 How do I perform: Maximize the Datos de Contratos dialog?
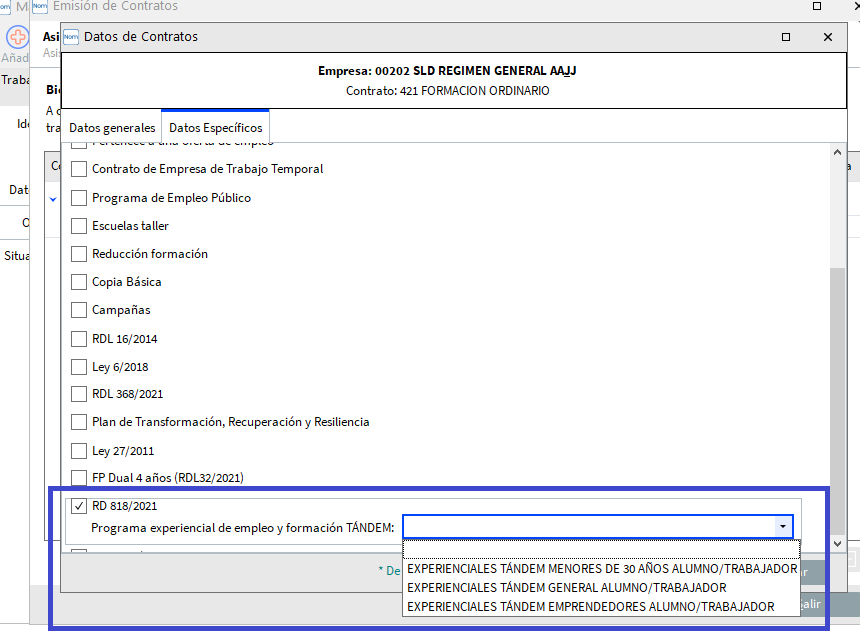click(x=787, y=37)
